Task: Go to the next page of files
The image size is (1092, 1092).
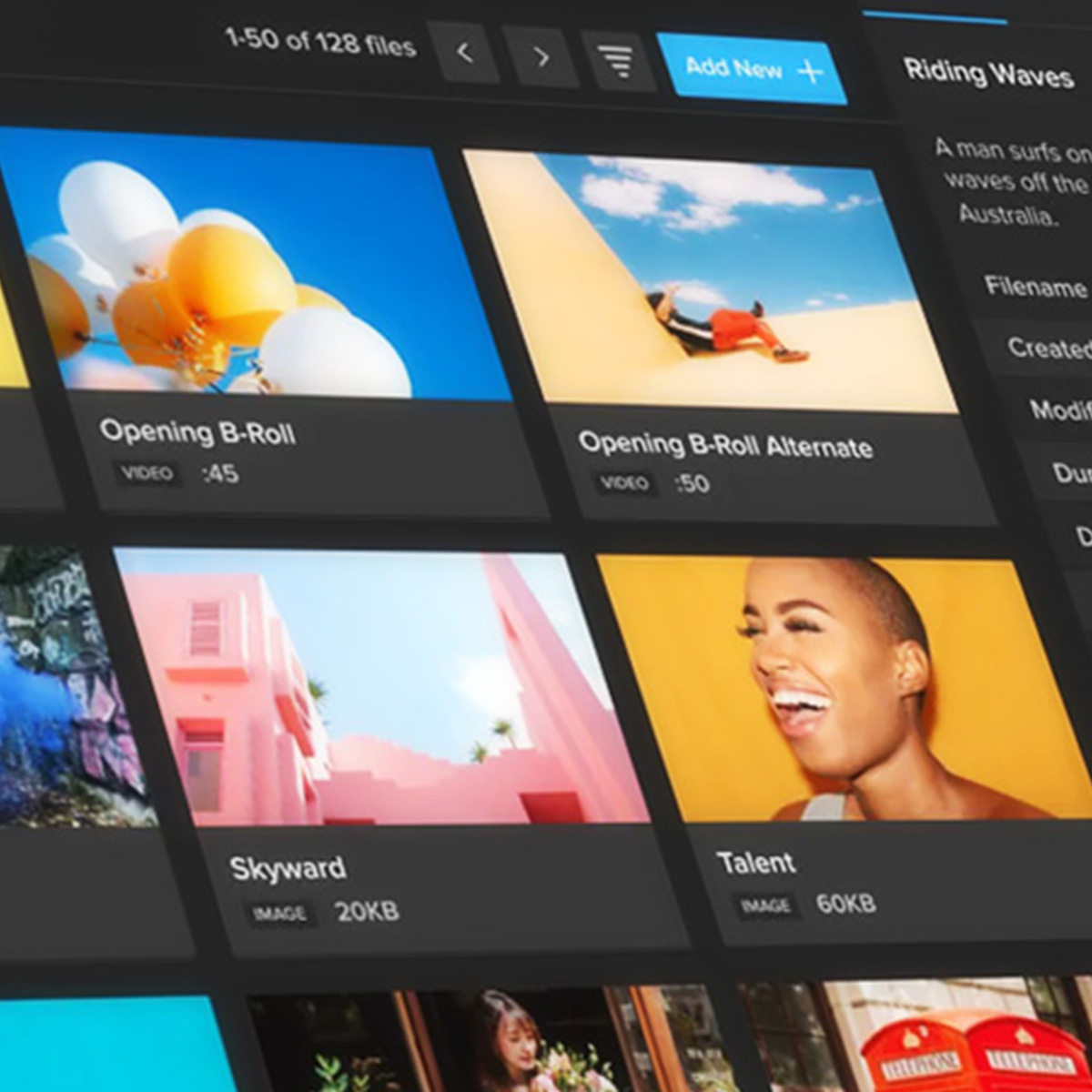Action: (x=541, y=58)
